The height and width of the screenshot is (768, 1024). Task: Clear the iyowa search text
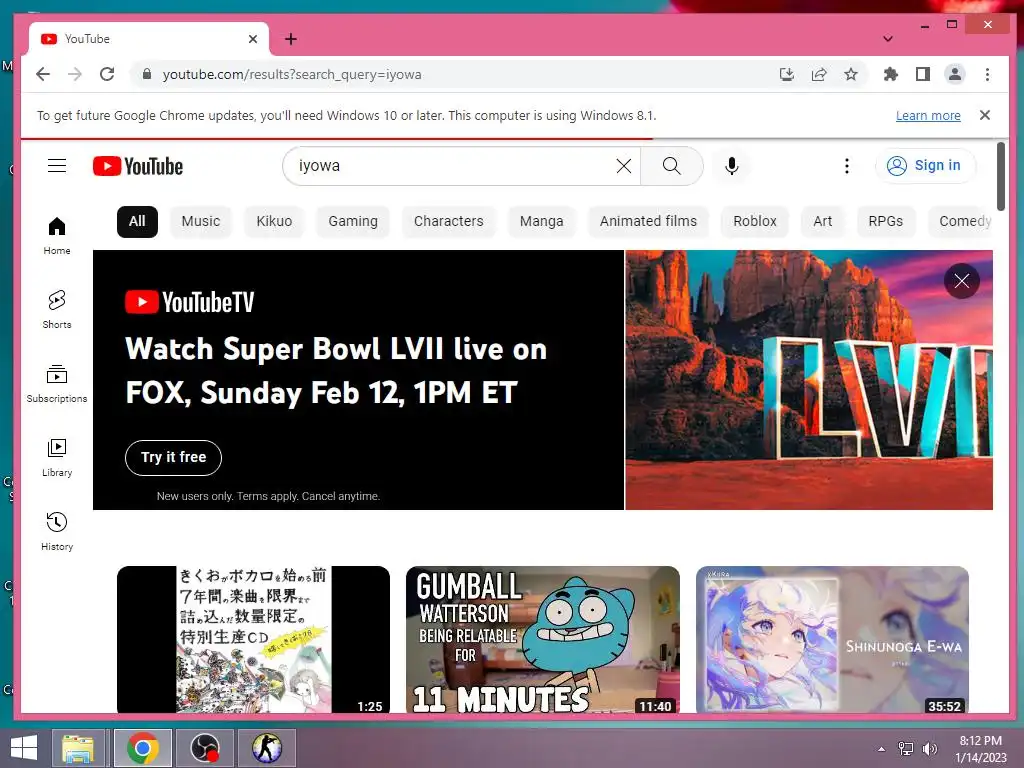click(624, 166)
